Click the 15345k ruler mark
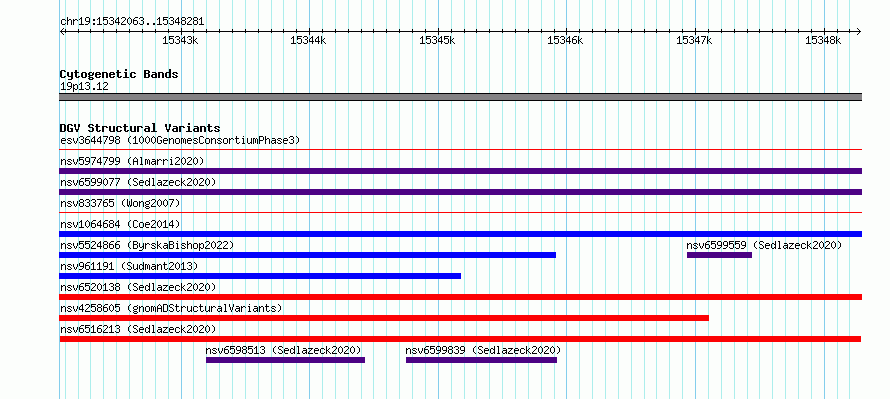890x399 pixels. pyautogui.click(x=437, y=40)
